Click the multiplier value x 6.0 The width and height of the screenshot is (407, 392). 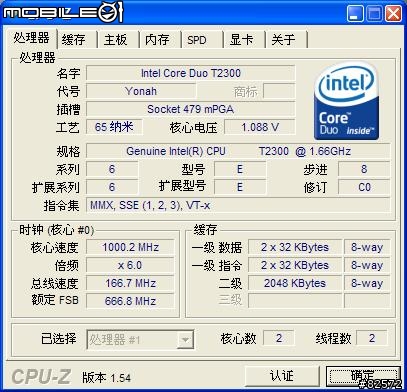(130, 265)
